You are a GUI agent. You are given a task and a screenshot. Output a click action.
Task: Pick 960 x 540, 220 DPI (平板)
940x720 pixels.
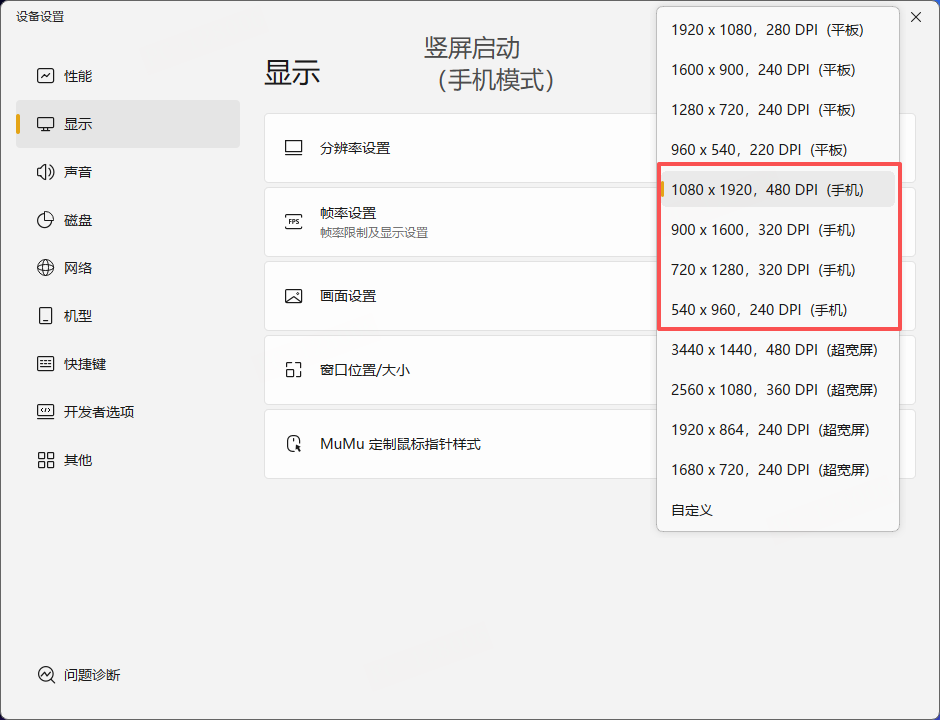pos(778,150)
